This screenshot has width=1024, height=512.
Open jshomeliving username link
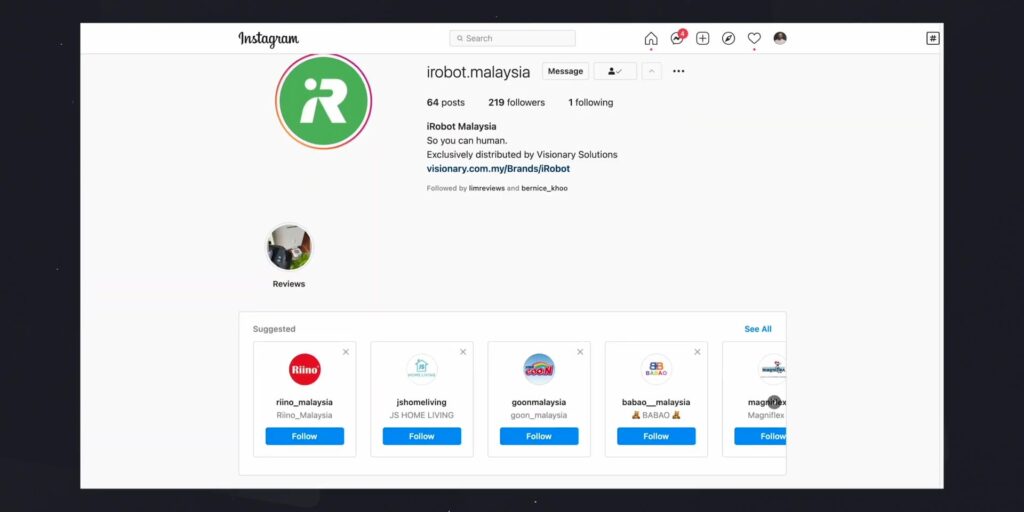point(422,402)
